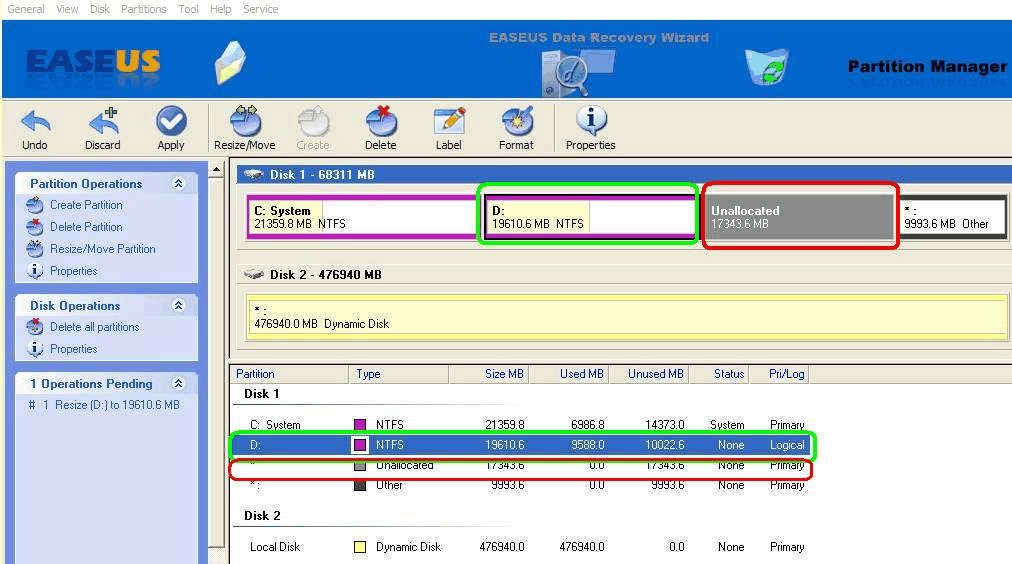Collapse the Operations Pending panel
The width and height of the screenshot is (1012, 564).
pos(179,384)
